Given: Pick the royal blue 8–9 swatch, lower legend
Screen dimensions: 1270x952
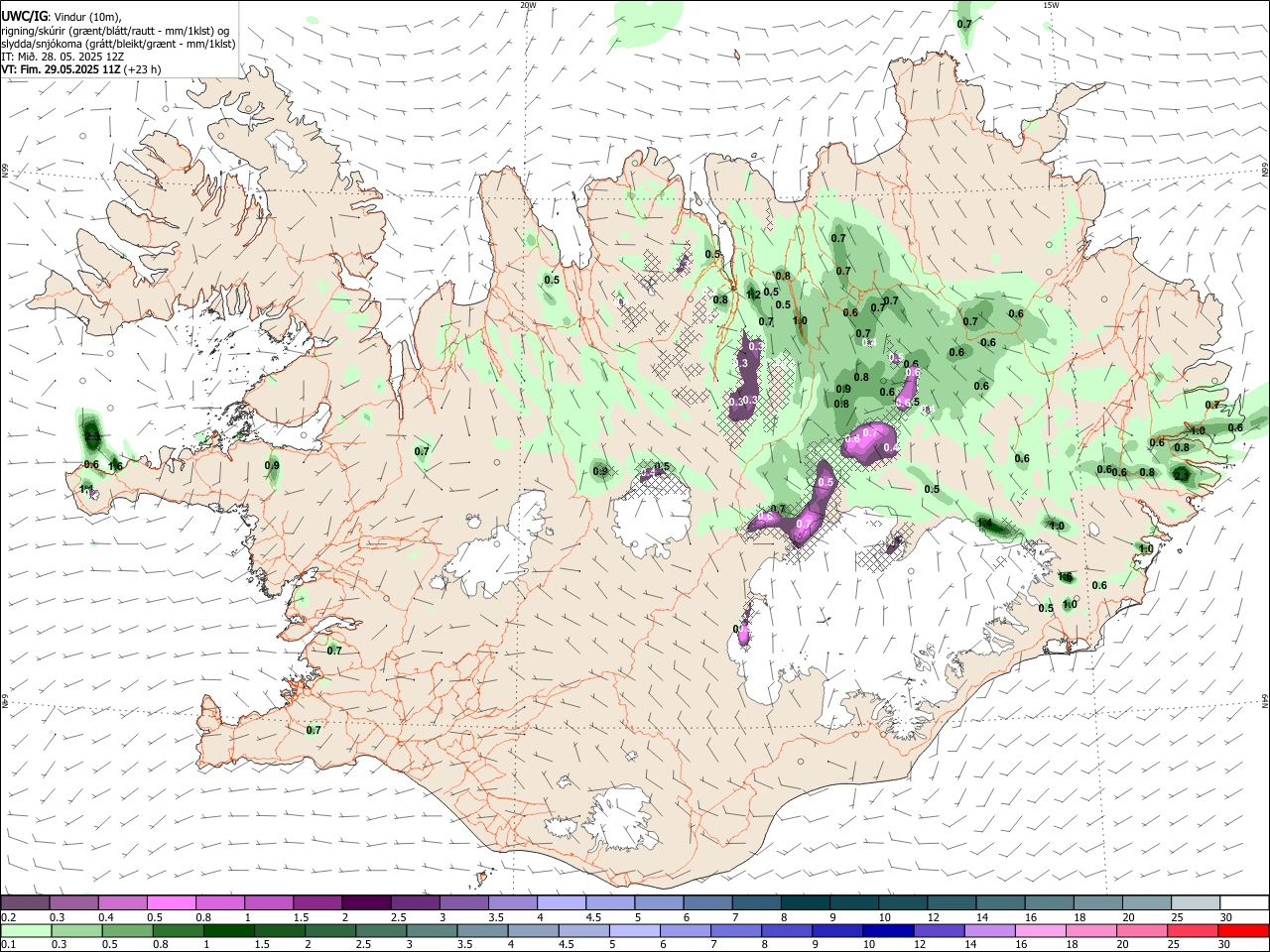Looking at the screenshot, I should click(787, 930).
